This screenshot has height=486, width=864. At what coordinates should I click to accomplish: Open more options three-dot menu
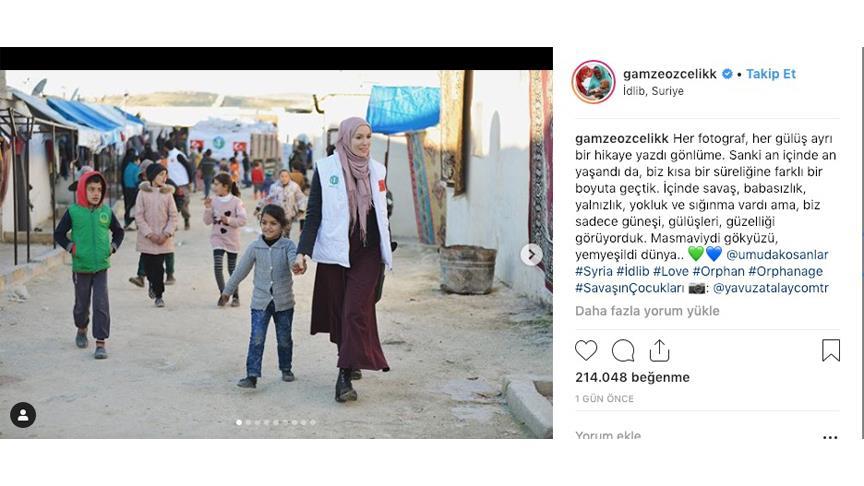coord(830,438)
